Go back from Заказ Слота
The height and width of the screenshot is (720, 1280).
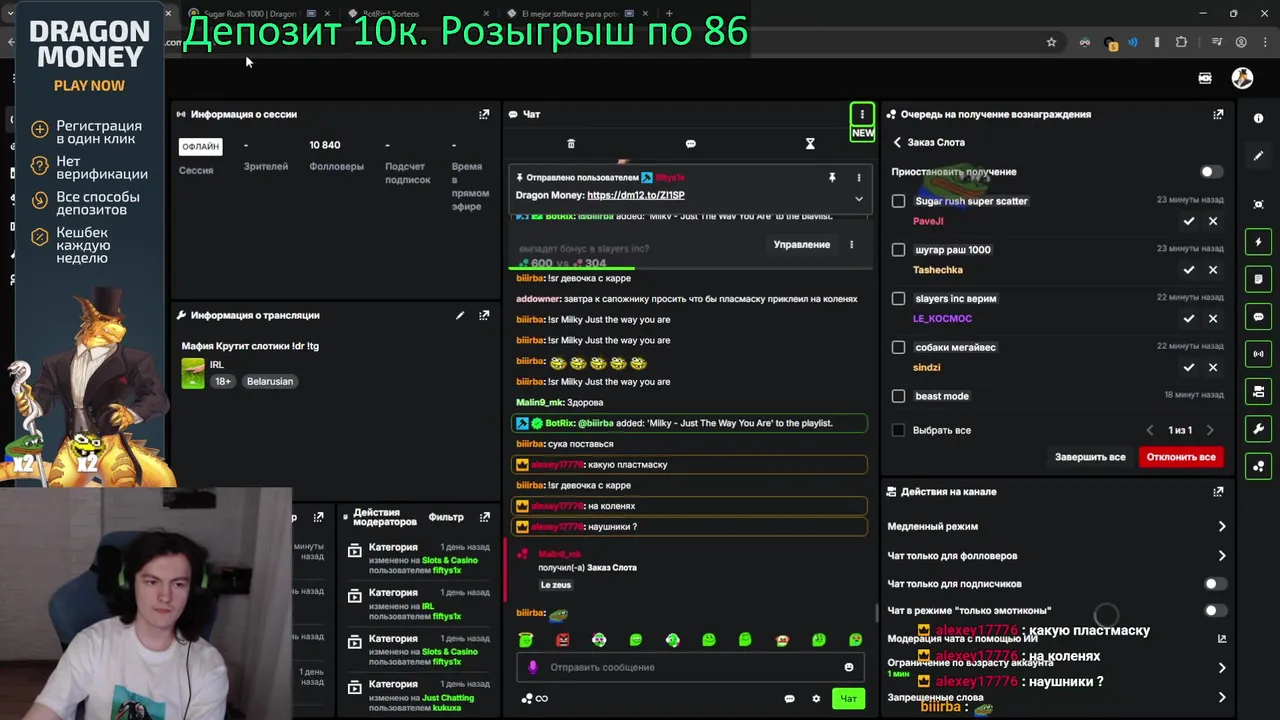pos(897,142)
